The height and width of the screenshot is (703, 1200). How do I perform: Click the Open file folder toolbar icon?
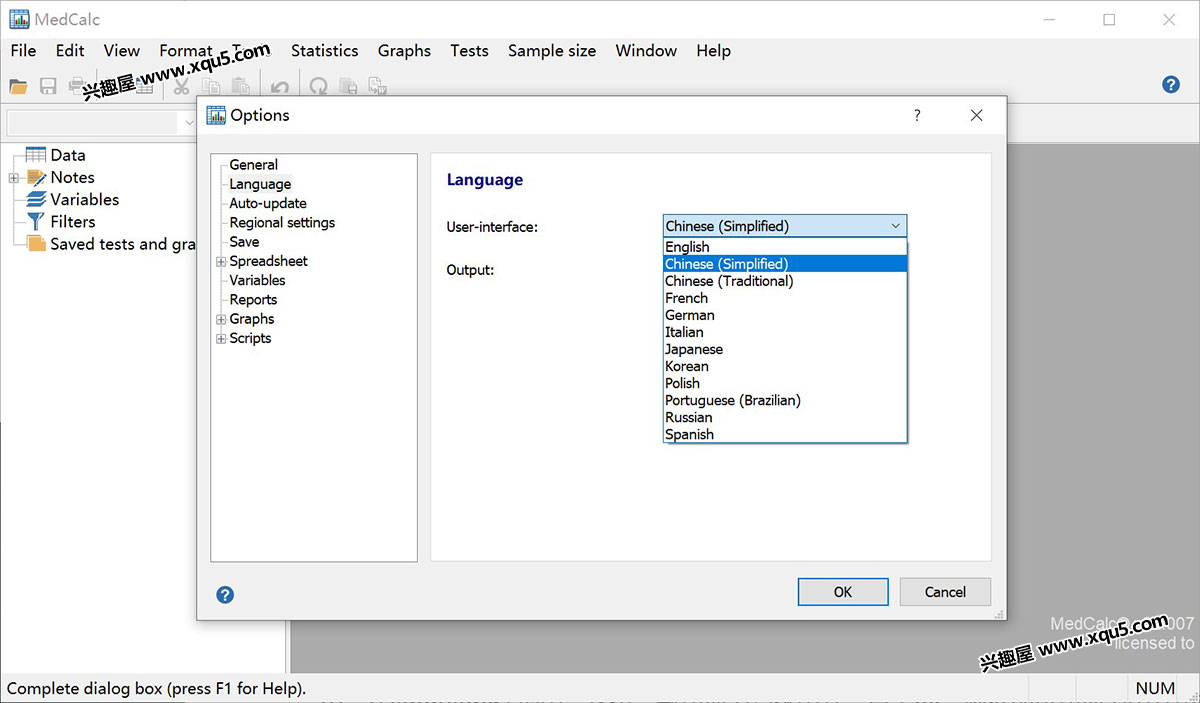click(x=19, y=86)
